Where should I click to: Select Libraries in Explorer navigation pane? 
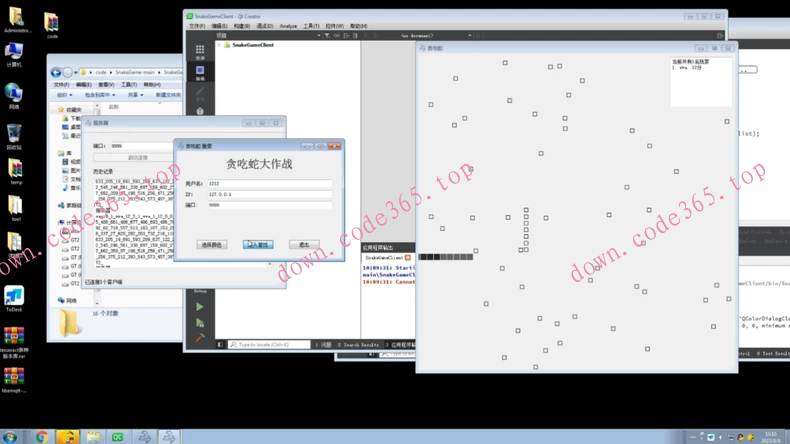(x=65, y=153)
